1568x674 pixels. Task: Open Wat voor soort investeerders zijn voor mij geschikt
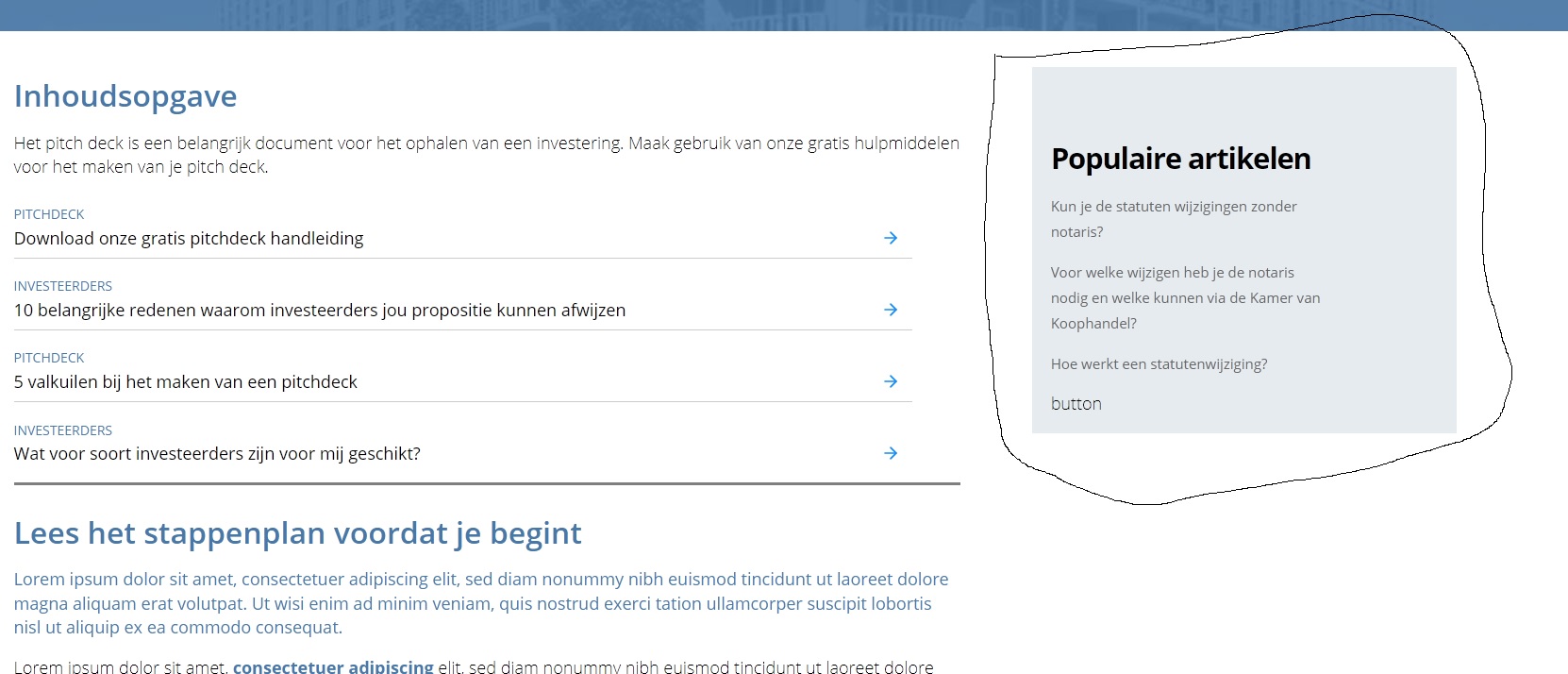pyautogui.click(x=217, y=454)
